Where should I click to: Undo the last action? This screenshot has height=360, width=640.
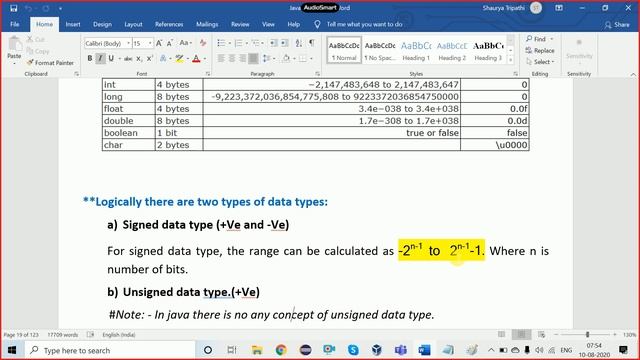[28, 8]
